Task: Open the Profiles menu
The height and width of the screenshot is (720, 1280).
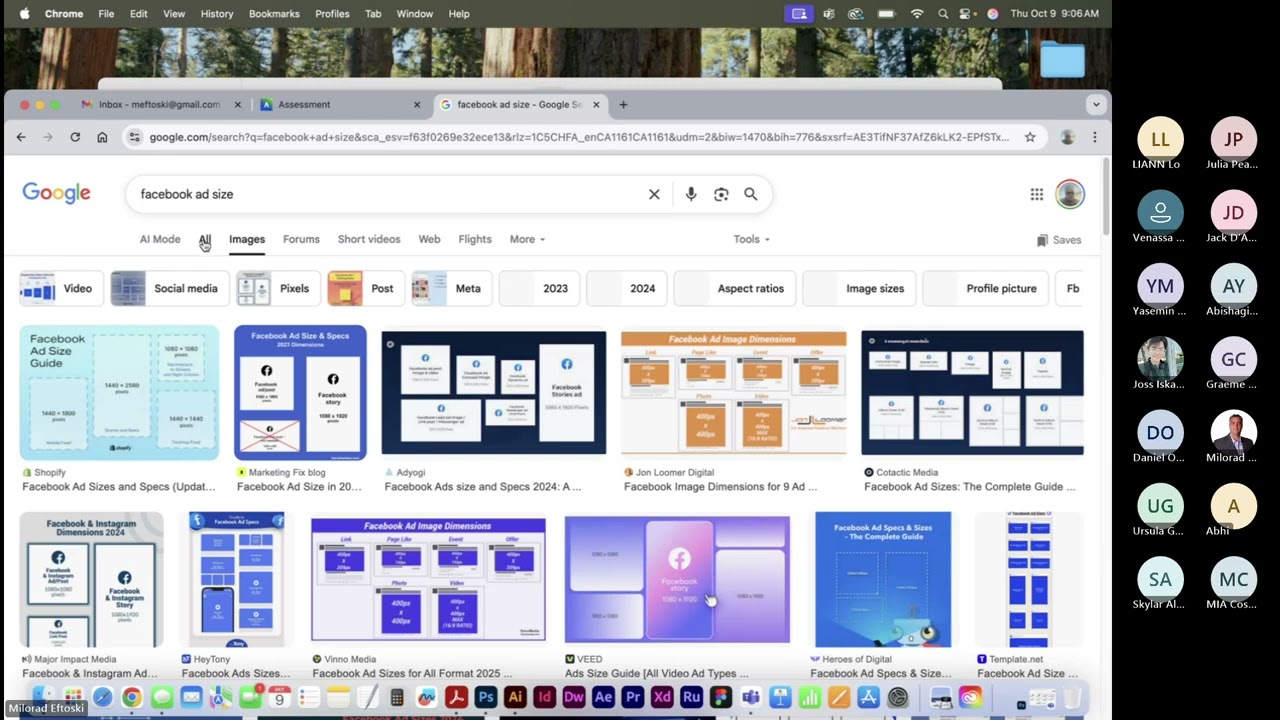Action: 332,14
